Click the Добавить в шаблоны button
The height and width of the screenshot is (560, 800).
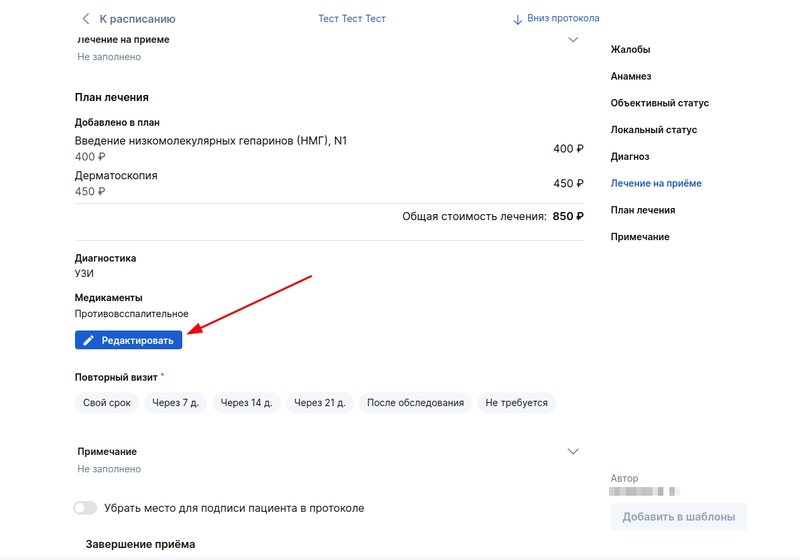tap(679, 517)
